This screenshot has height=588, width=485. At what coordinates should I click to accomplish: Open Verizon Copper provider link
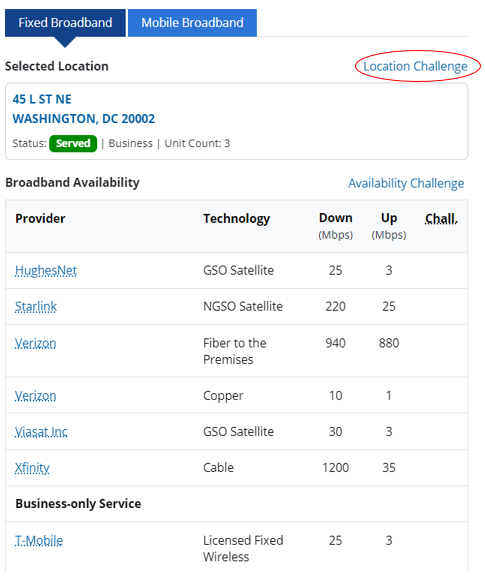36,396
